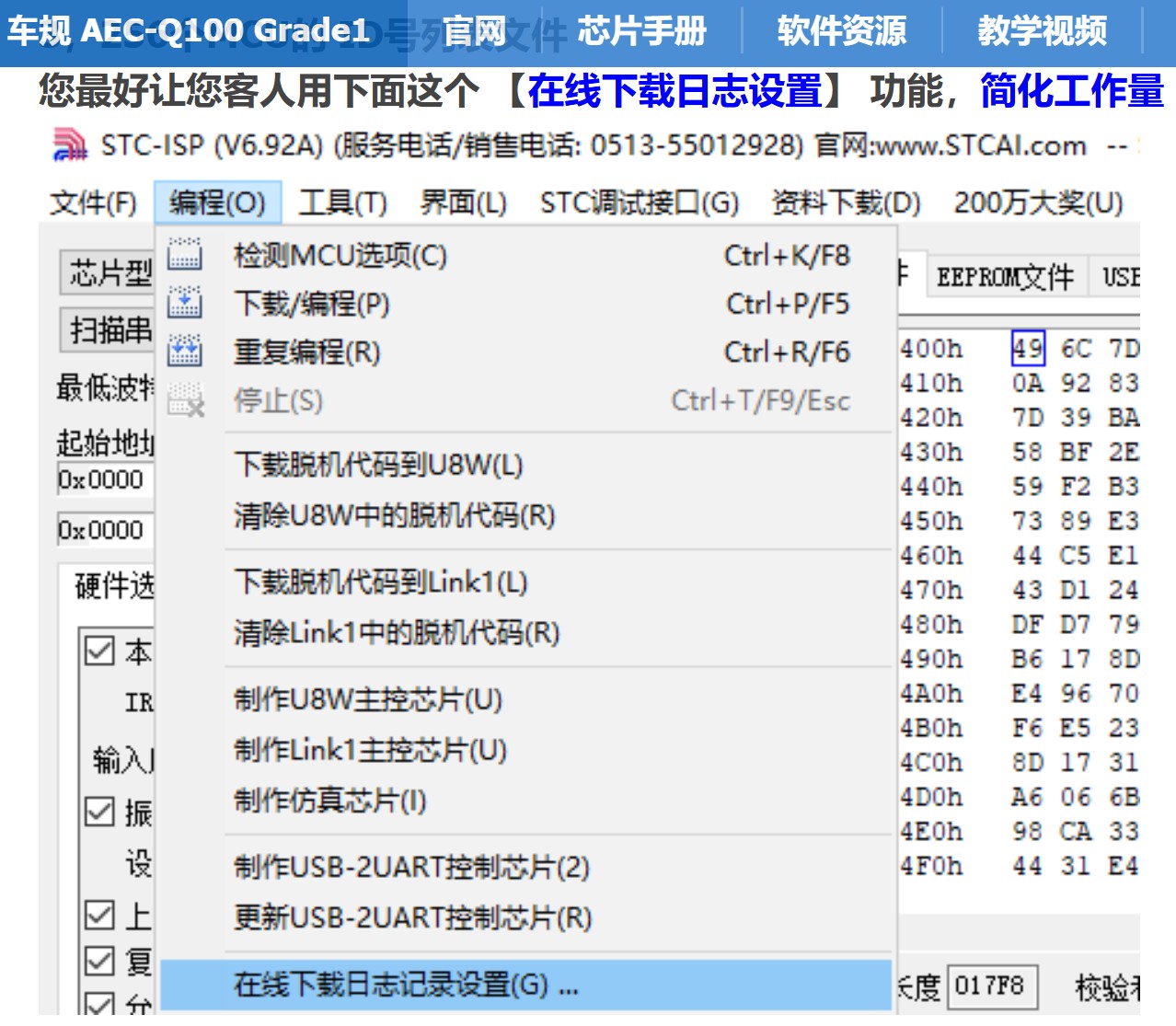Click hex byte B6 in row 490h
This screenshot has width=1176, height=1026.
(1028, 659)
